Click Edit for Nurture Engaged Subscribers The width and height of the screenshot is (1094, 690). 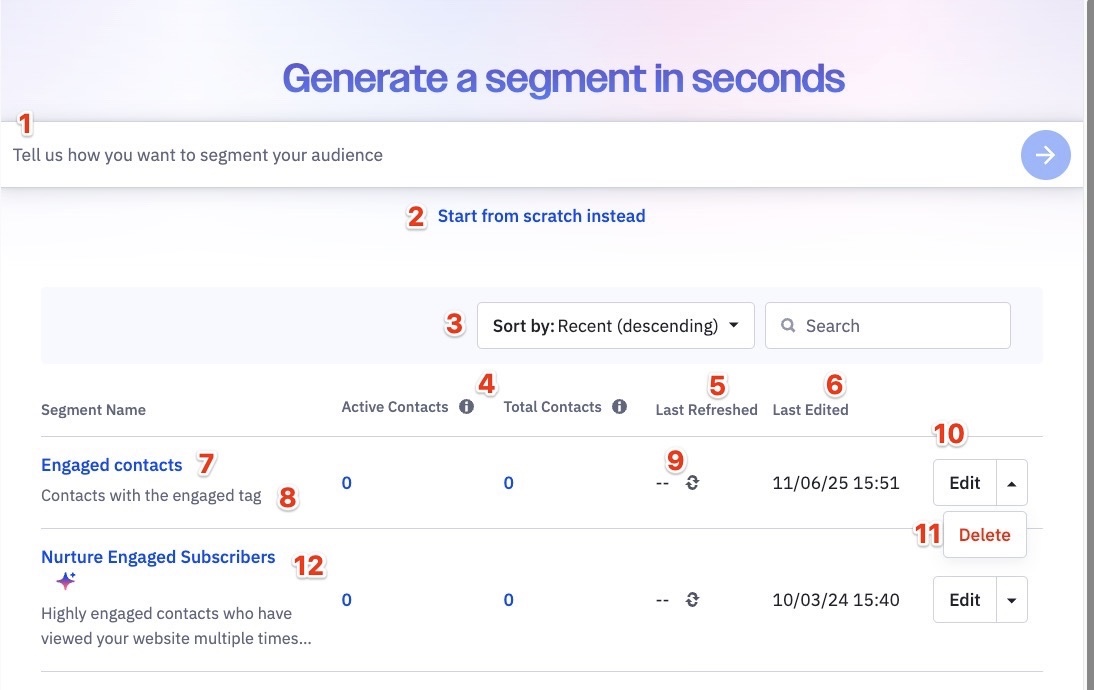(965, 600)
